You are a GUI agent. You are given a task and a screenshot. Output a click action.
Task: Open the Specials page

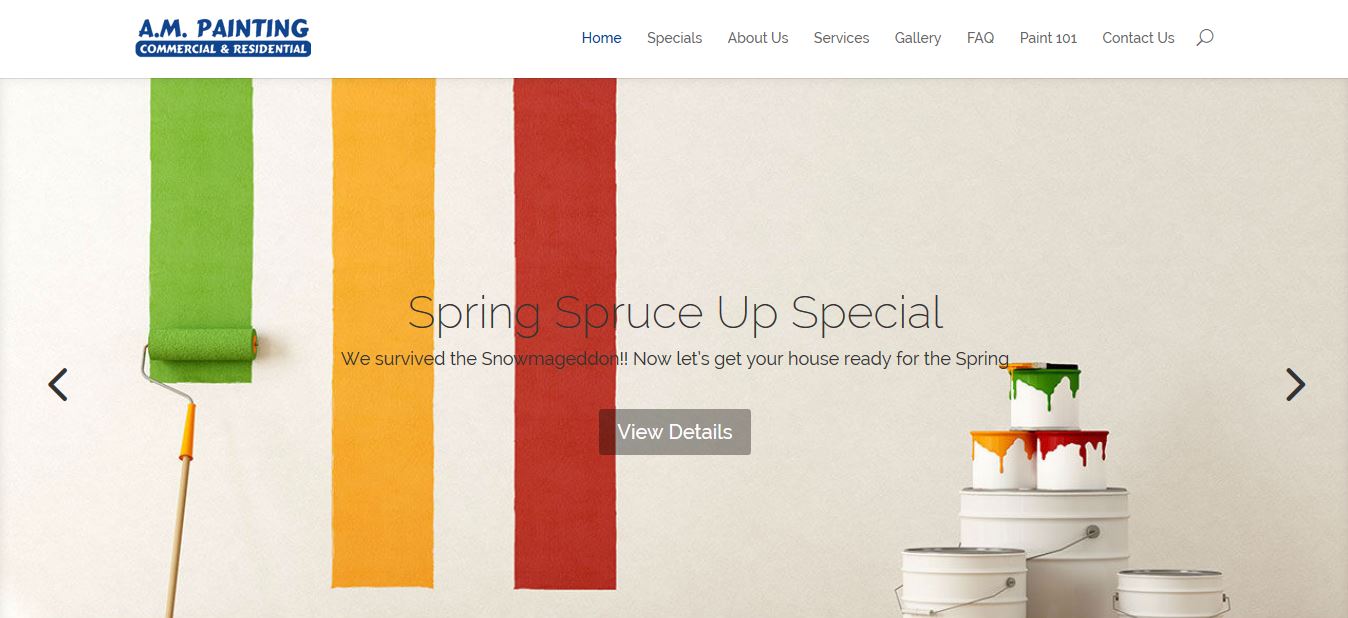pyautogui.click(x=674, y=38)
